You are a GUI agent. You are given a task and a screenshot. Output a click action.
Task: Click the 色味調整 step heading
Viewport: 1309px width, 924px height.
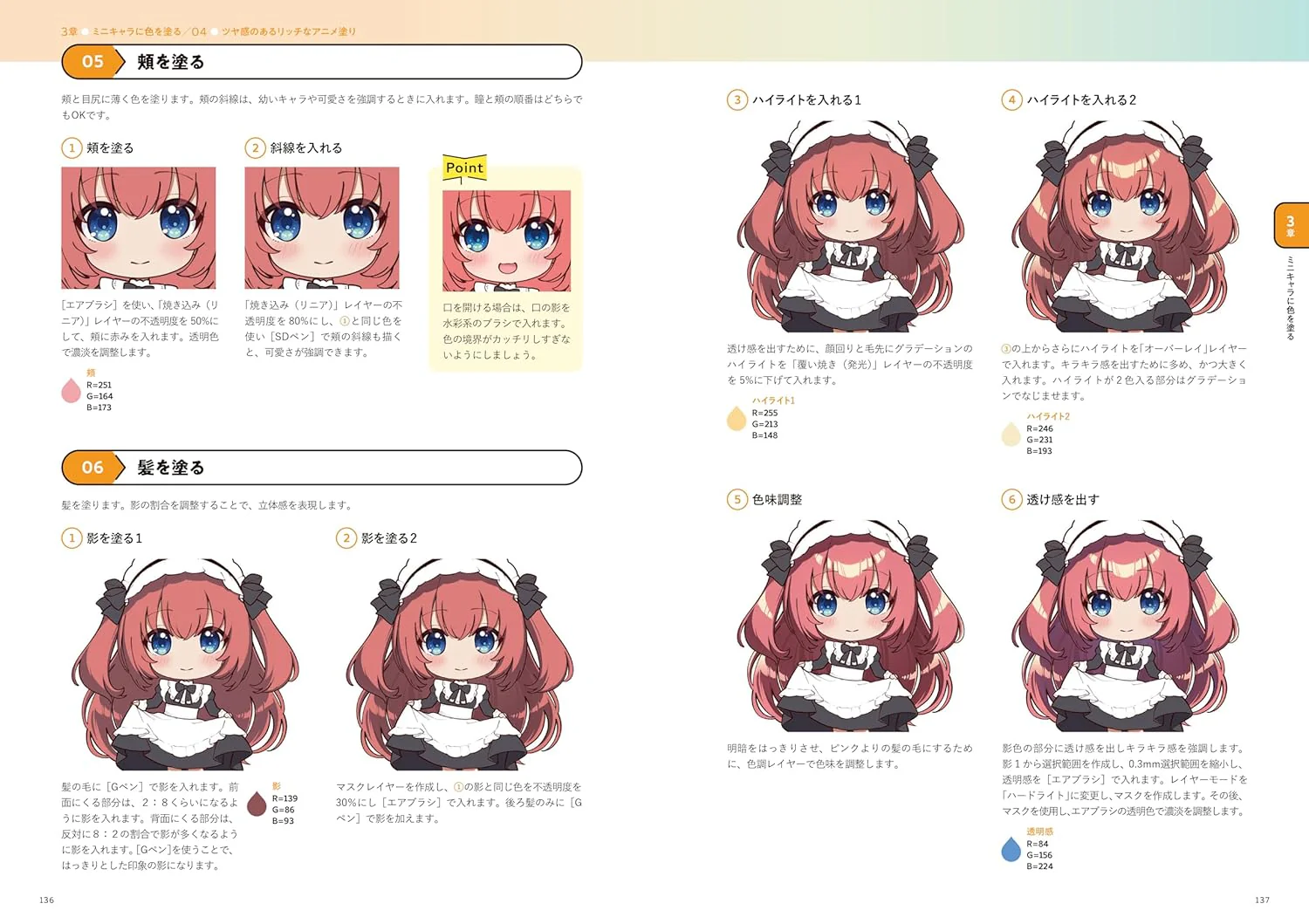click(777, 500)
